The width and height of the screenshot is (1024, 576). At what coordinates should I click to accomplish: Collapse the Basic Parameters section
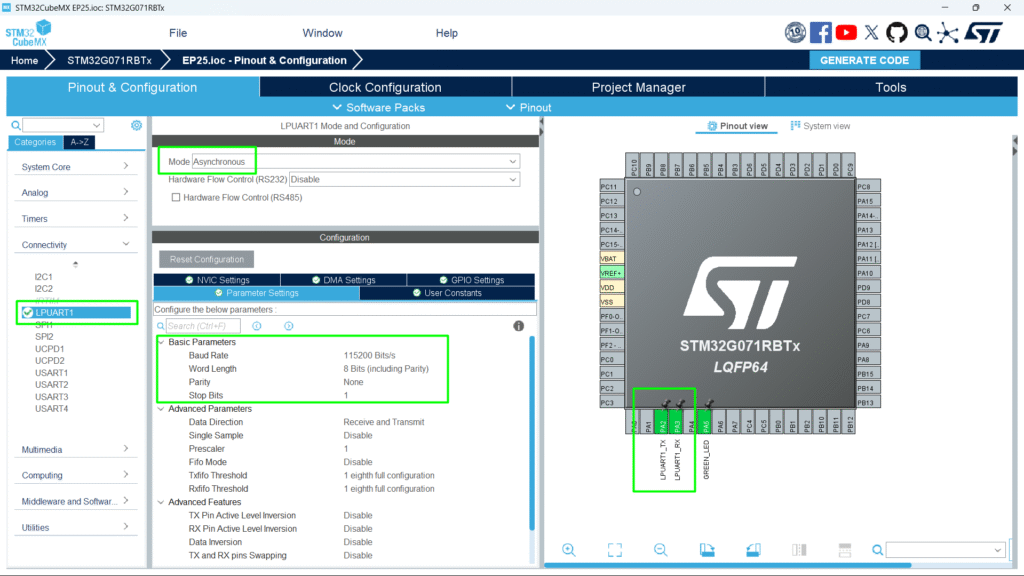(x=162, y=343)
